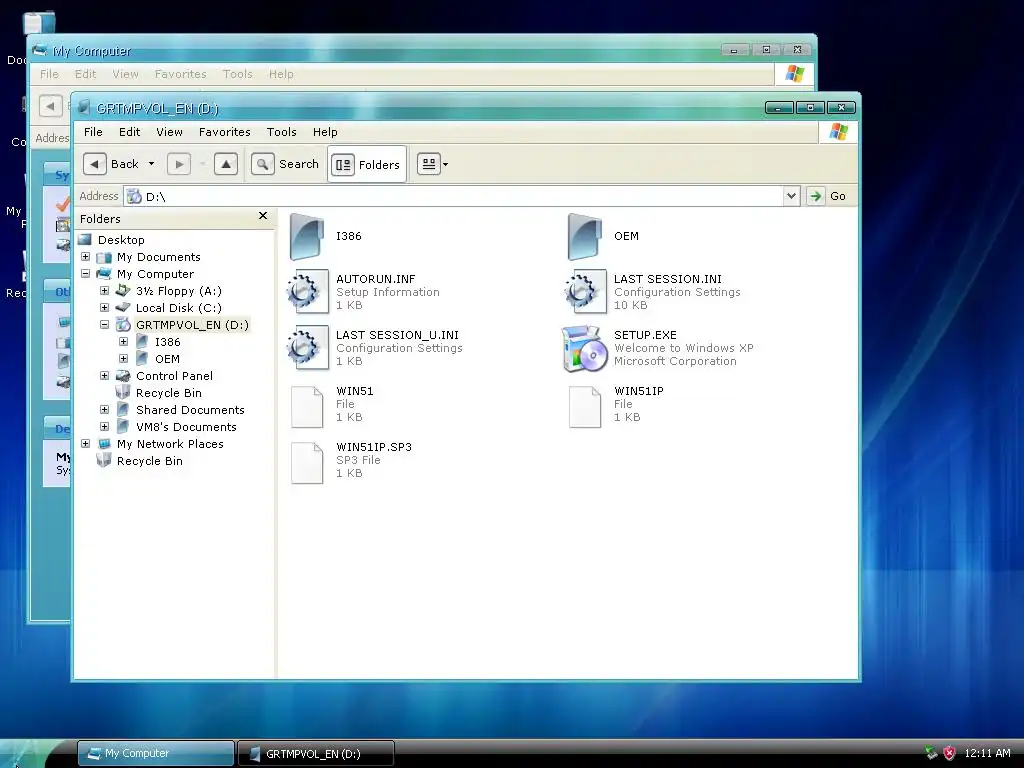Open the OEM folder icon in the file pane
The width and height of the screenshot is (1024, 768).
point(584,236)
